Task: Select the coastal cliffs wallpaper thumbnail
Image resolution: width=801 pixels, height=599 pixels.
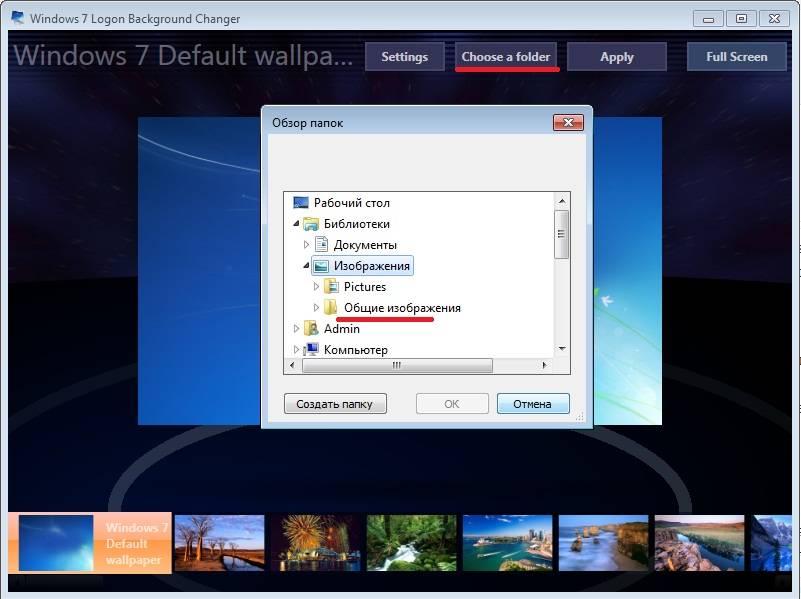Action: click(x=604, y=543)
